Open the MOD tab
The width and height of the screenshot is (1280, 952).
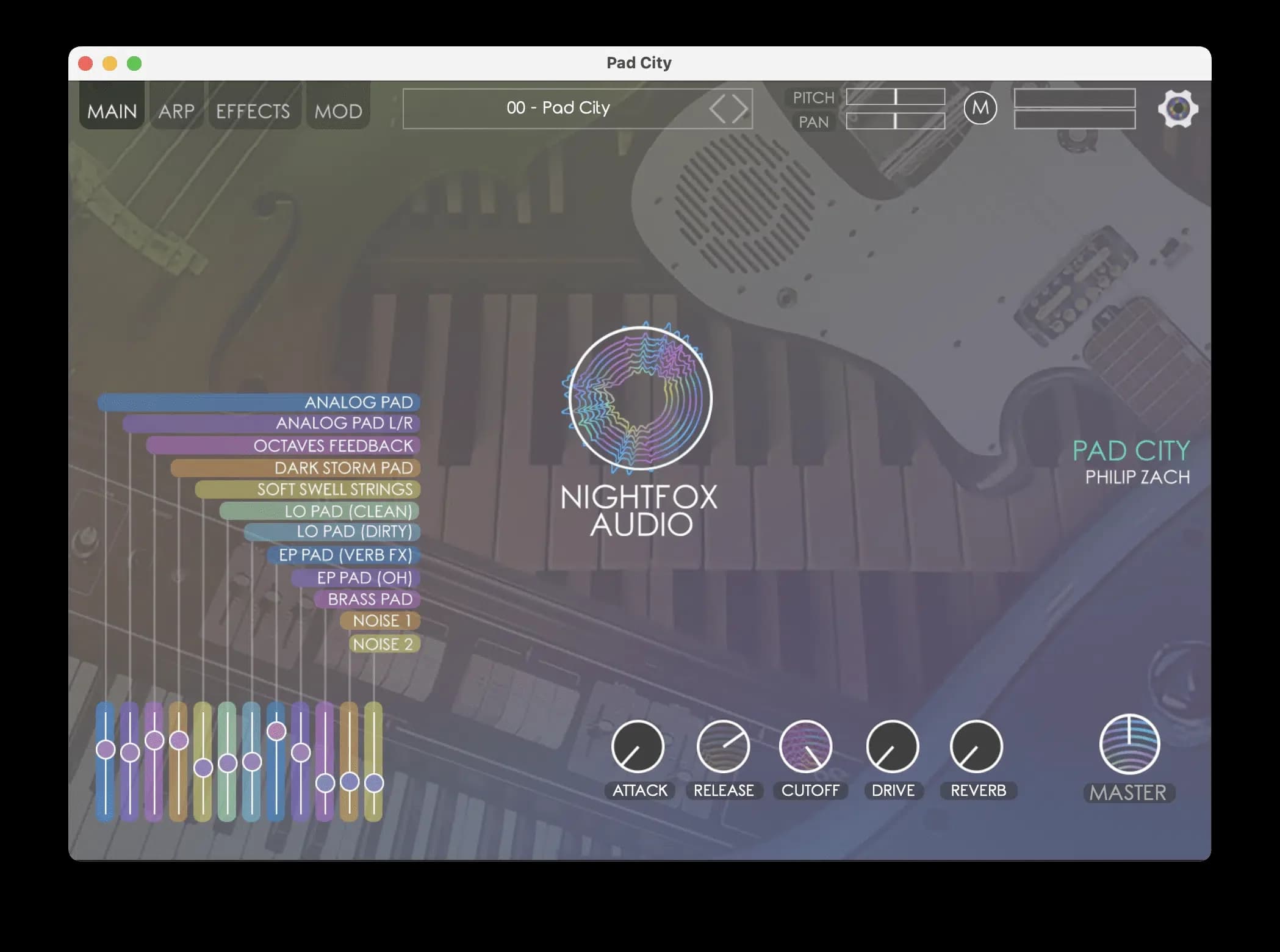337,110
